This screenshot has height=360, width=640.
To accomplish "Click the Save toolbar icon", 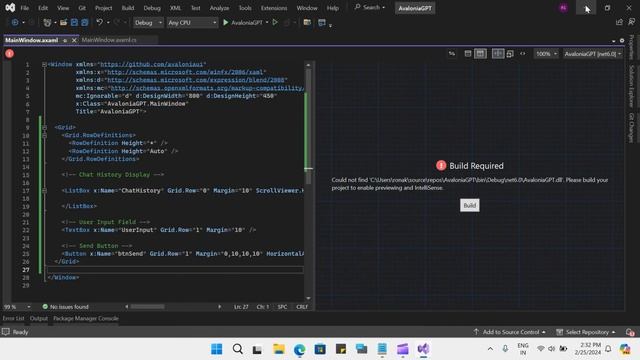I will [x=74, y=22].
